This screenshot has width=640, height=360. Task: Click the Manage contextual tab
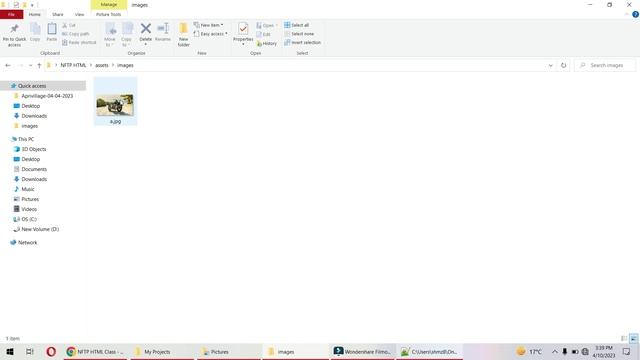tap(109, 4)
